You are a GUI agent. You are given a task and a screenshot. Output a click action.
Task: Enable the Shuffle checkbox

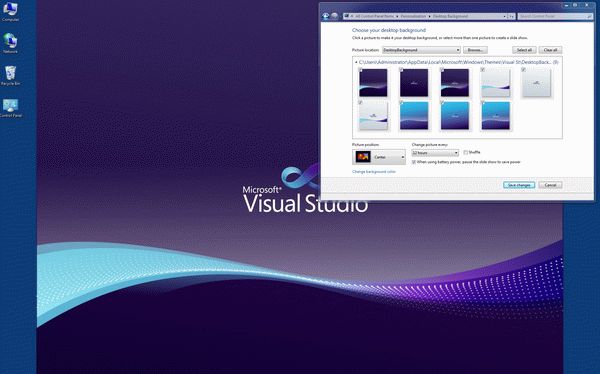[x=466, y=152]
